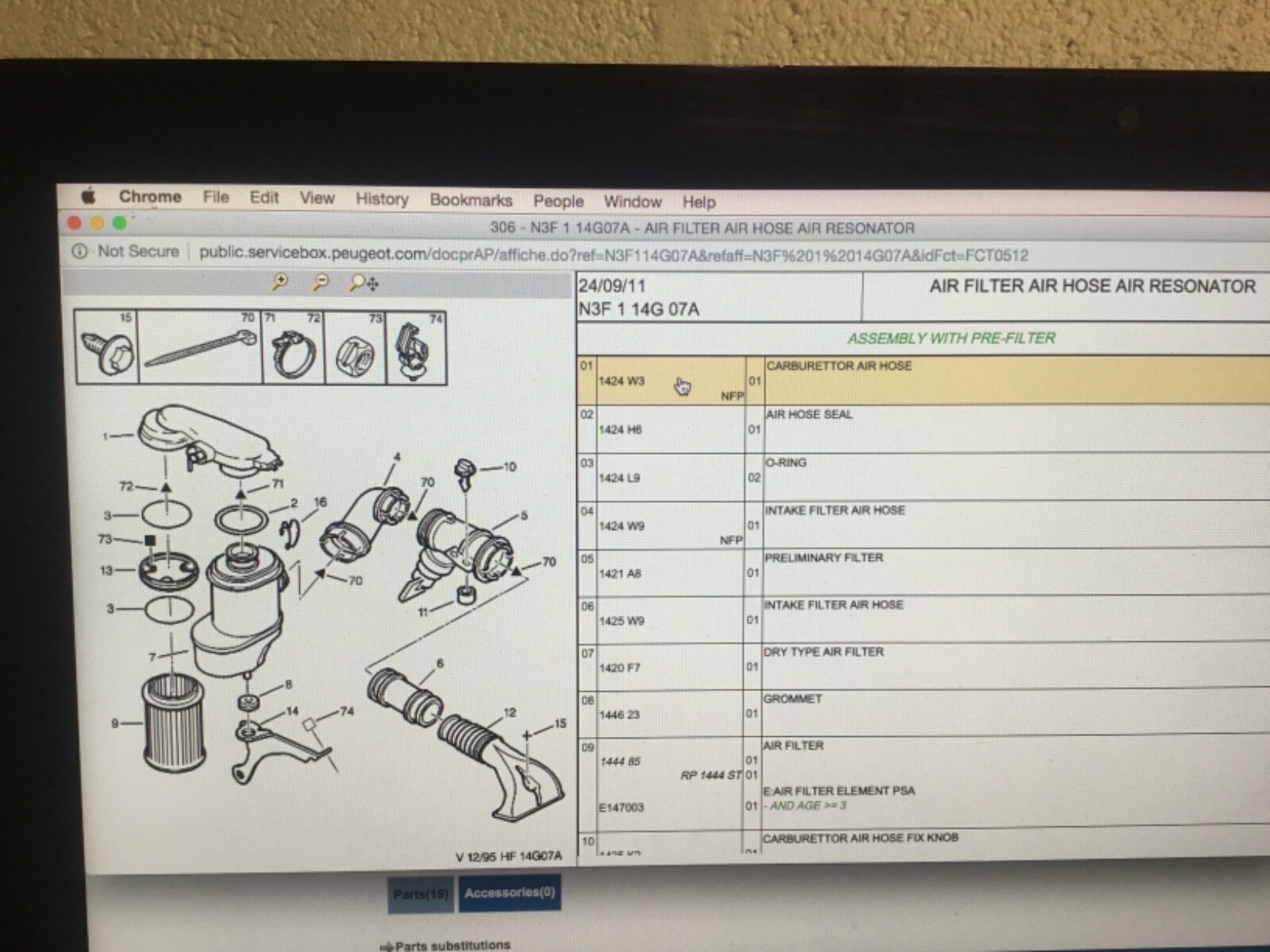
Task: Open the Bookmarks menu
Action: 471,200
